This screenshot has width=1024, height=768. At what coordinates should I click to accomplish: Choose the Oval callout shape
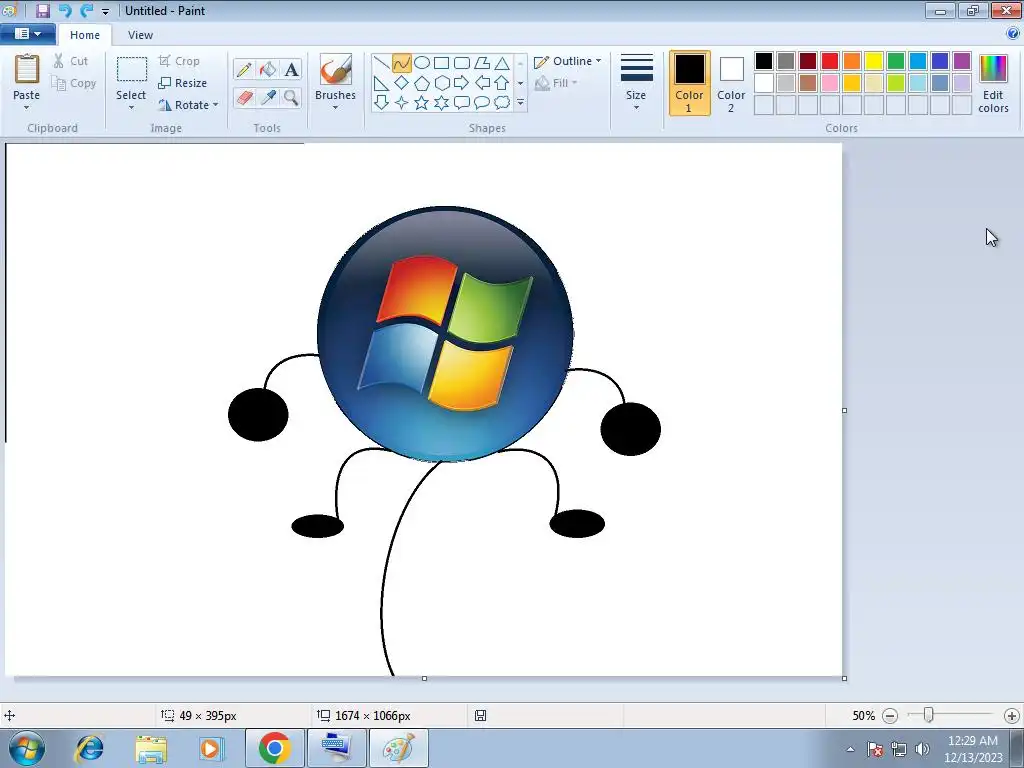[482, 103]
